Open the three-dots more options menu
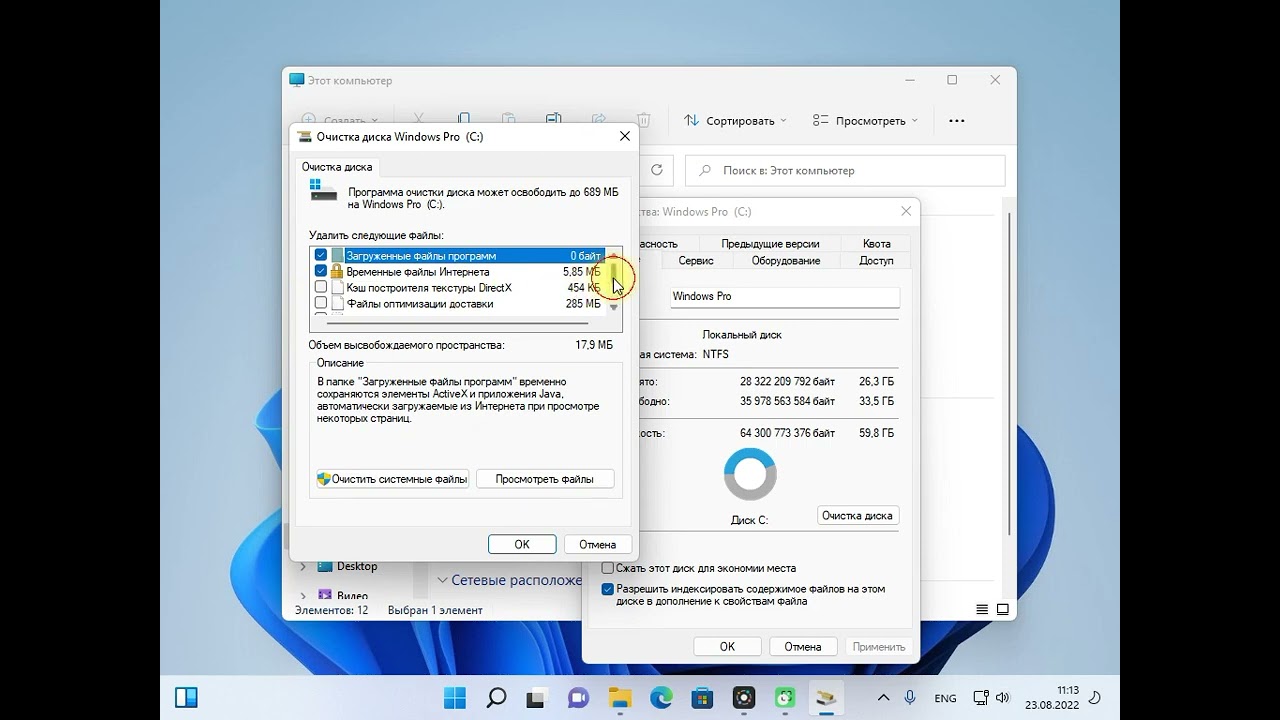Viewport: 1280px width, 720px height. [956, 121]
